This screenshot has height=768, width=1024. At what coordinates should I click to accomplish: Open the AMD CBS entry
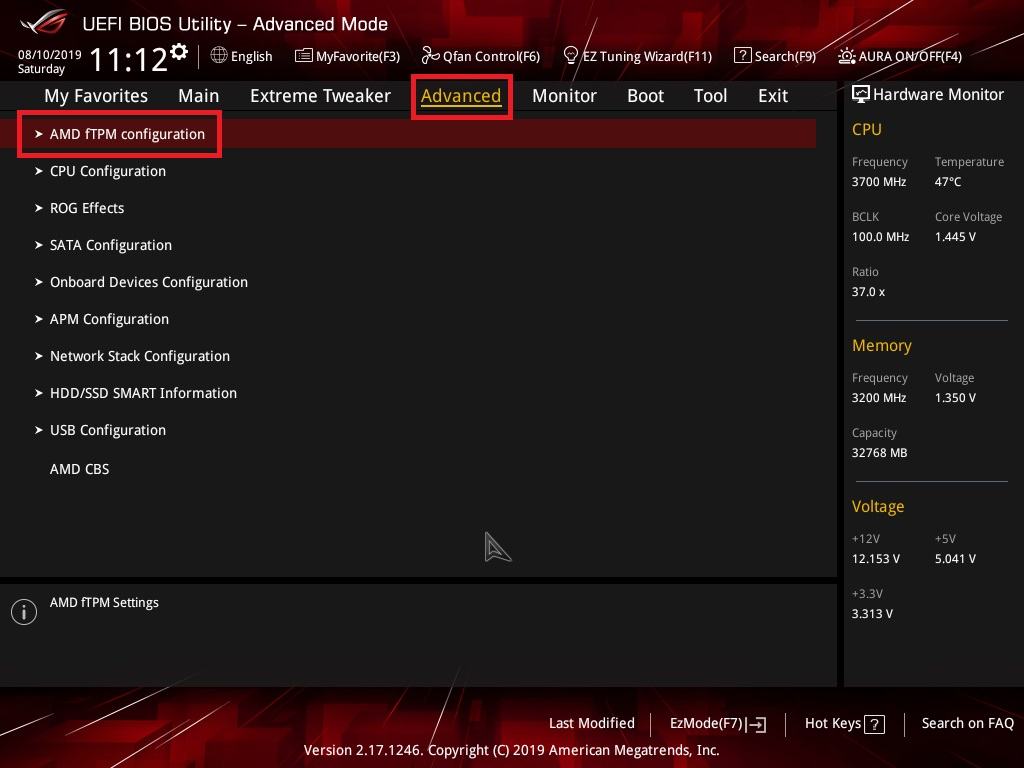click(80, 470)
